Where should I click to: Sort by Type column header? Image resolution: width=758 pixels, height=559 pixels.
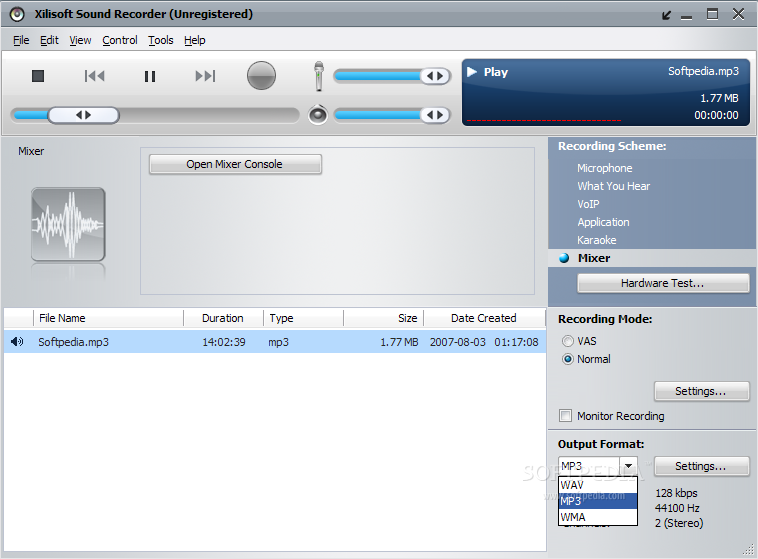pyautogui.click(x=304, y=318)
